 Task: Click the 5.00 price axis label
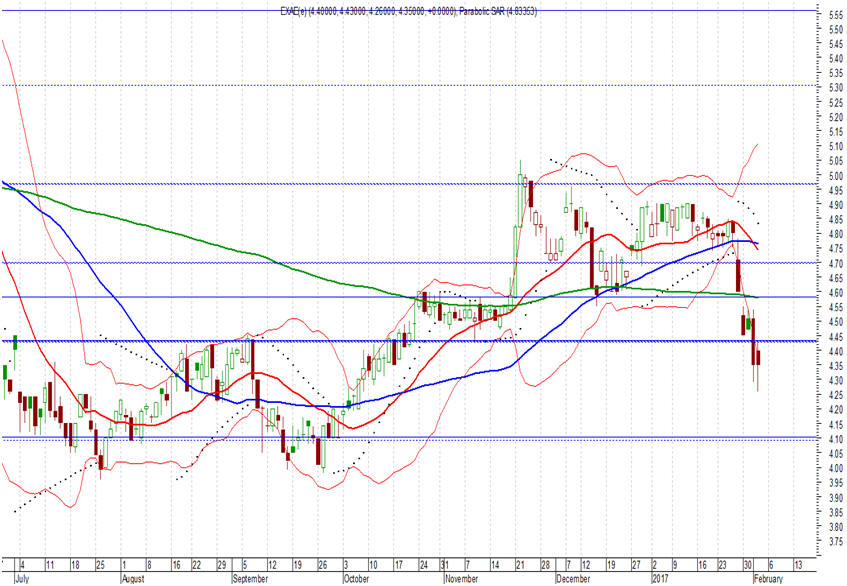pos(836,176)
